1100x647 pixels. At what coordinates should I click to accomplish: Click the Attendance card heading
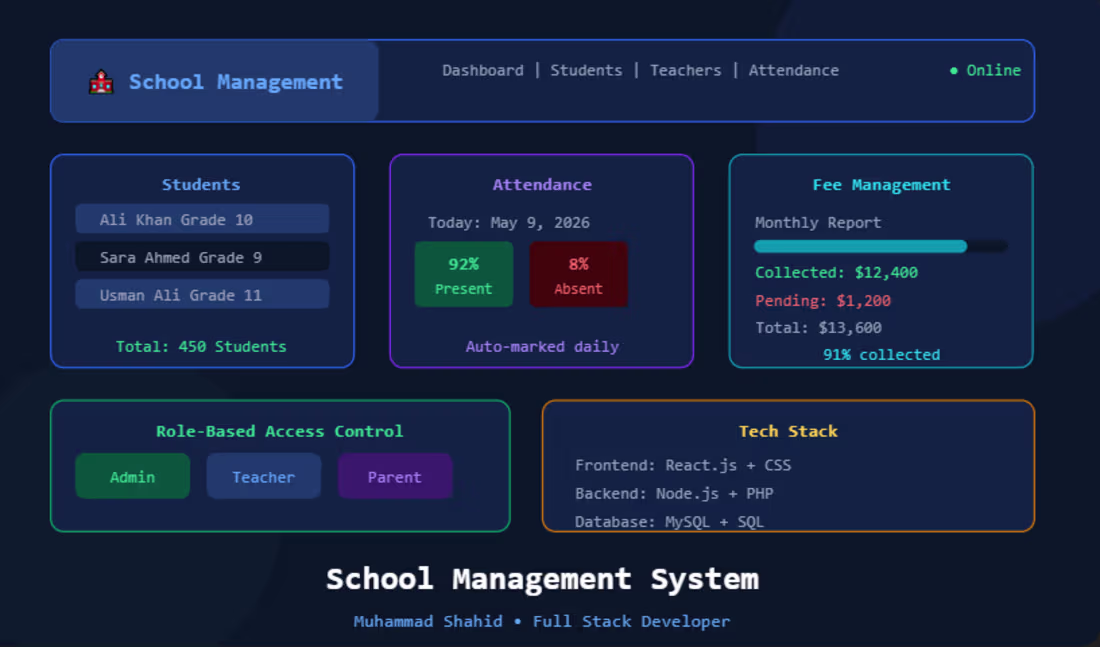pyautogui.click(x=542, y=185)
